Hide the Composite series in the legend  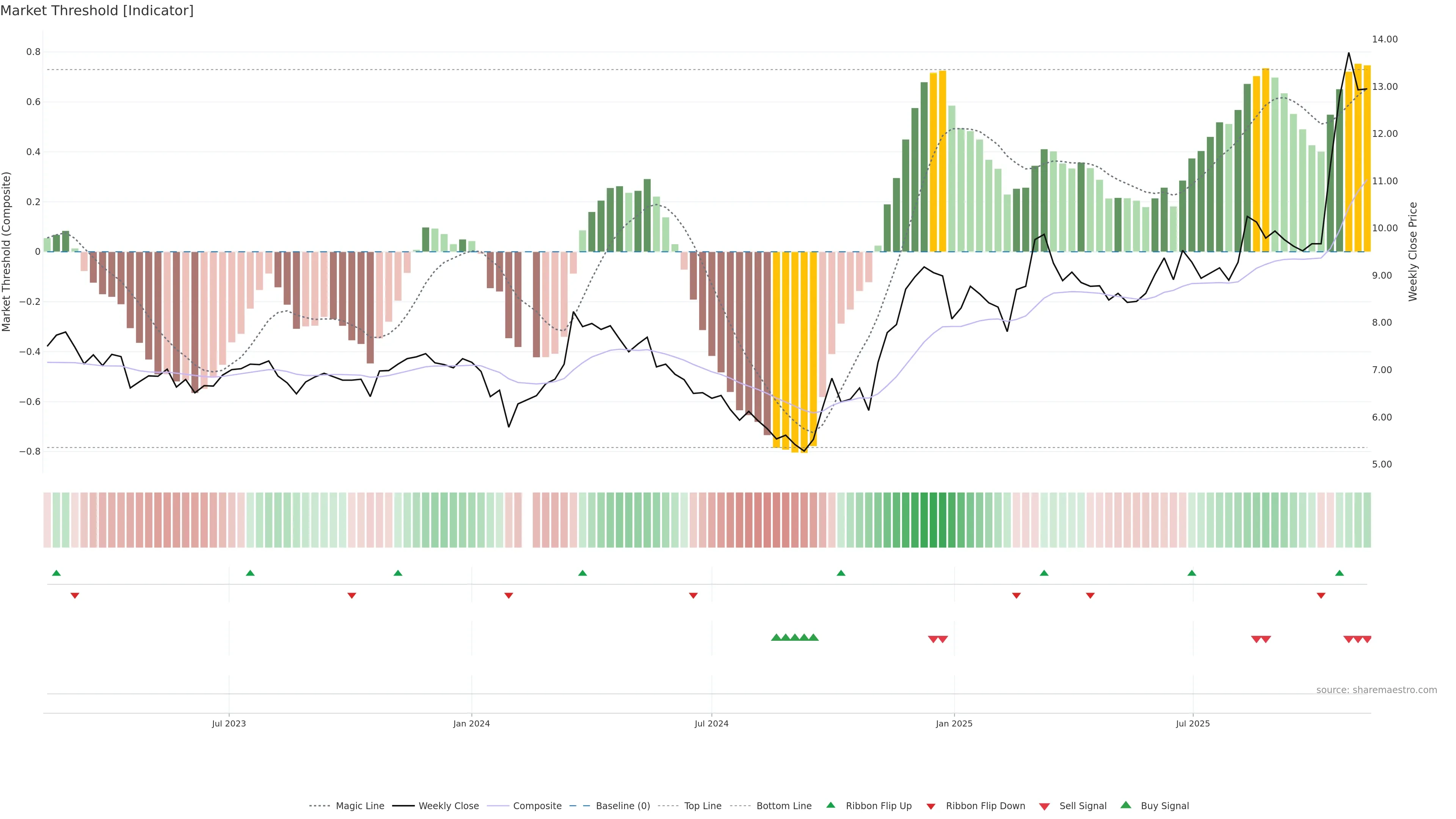click(537, 806)
